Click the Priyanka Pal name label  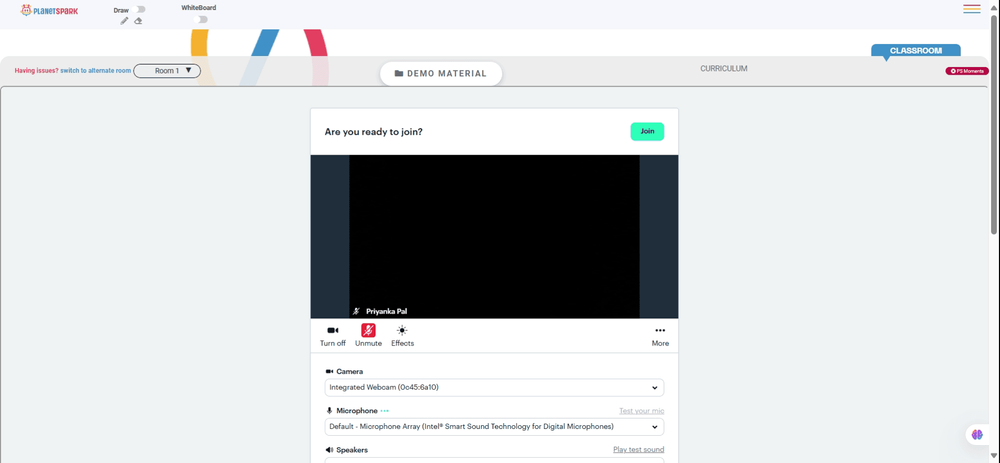[386, 311]
